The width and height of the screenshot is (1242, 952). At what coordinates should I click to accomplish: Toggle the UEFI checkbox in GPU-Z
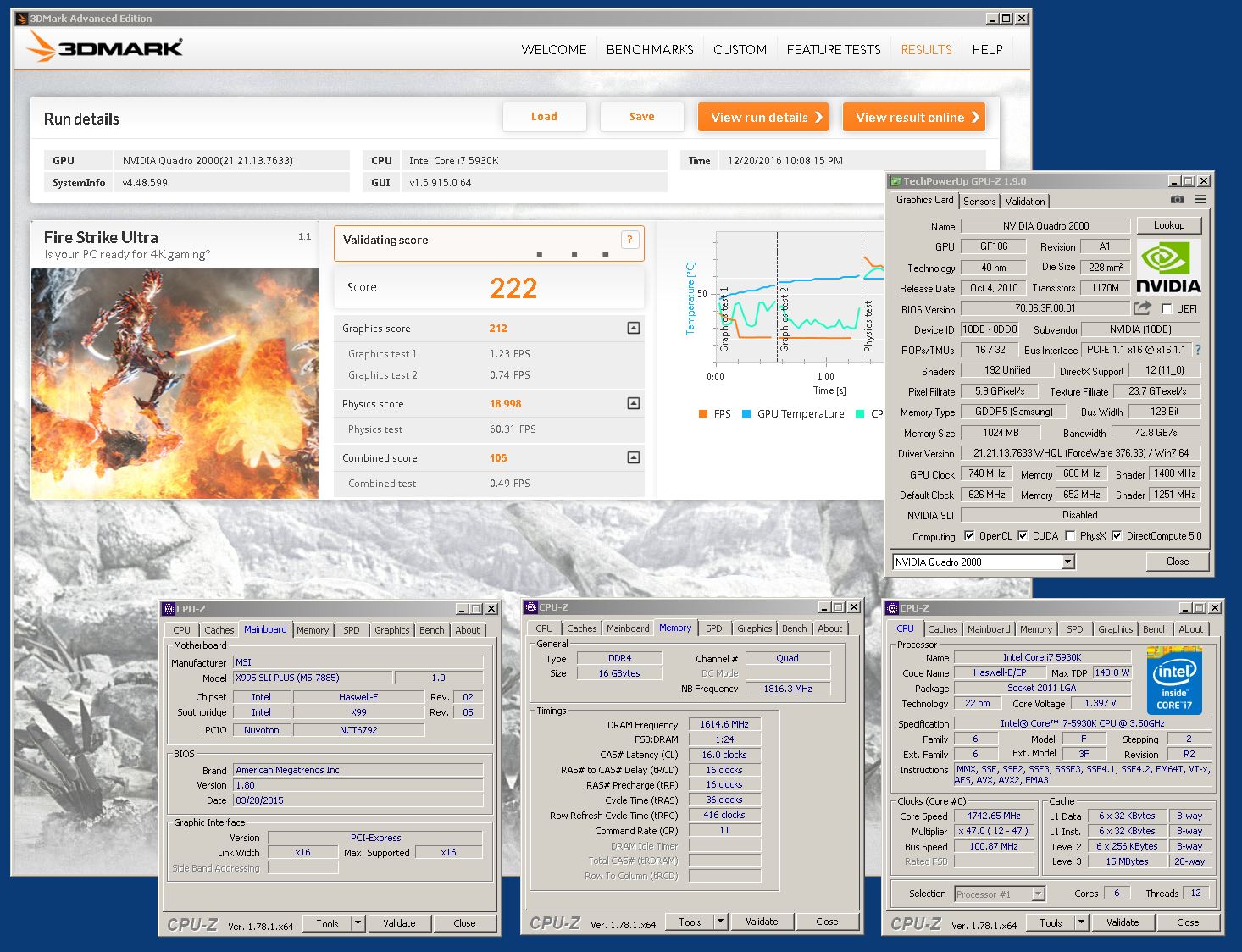(1167, 309)
